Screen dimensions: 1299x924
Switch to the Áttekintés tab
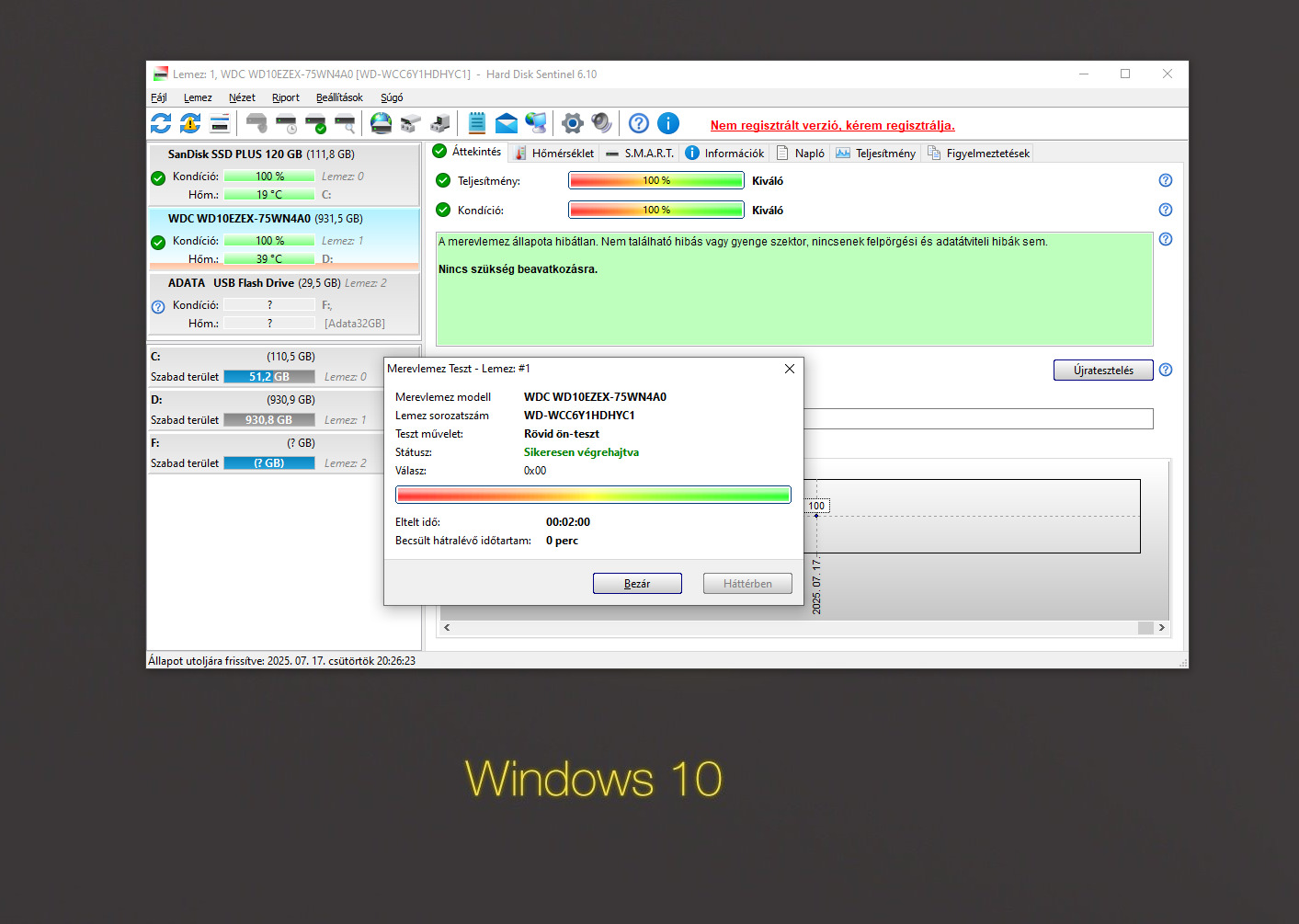[467, 152]
